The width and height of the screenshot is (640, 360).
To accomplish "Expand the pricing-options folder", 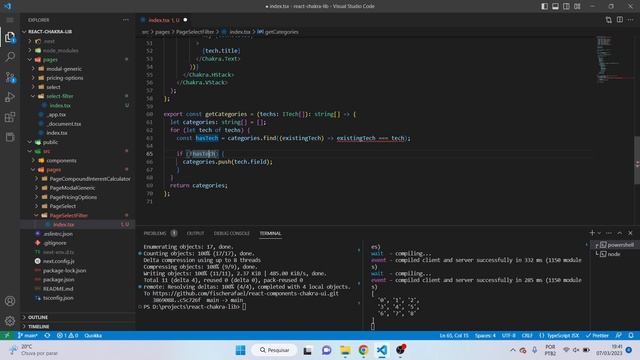I will click(64, 78).
